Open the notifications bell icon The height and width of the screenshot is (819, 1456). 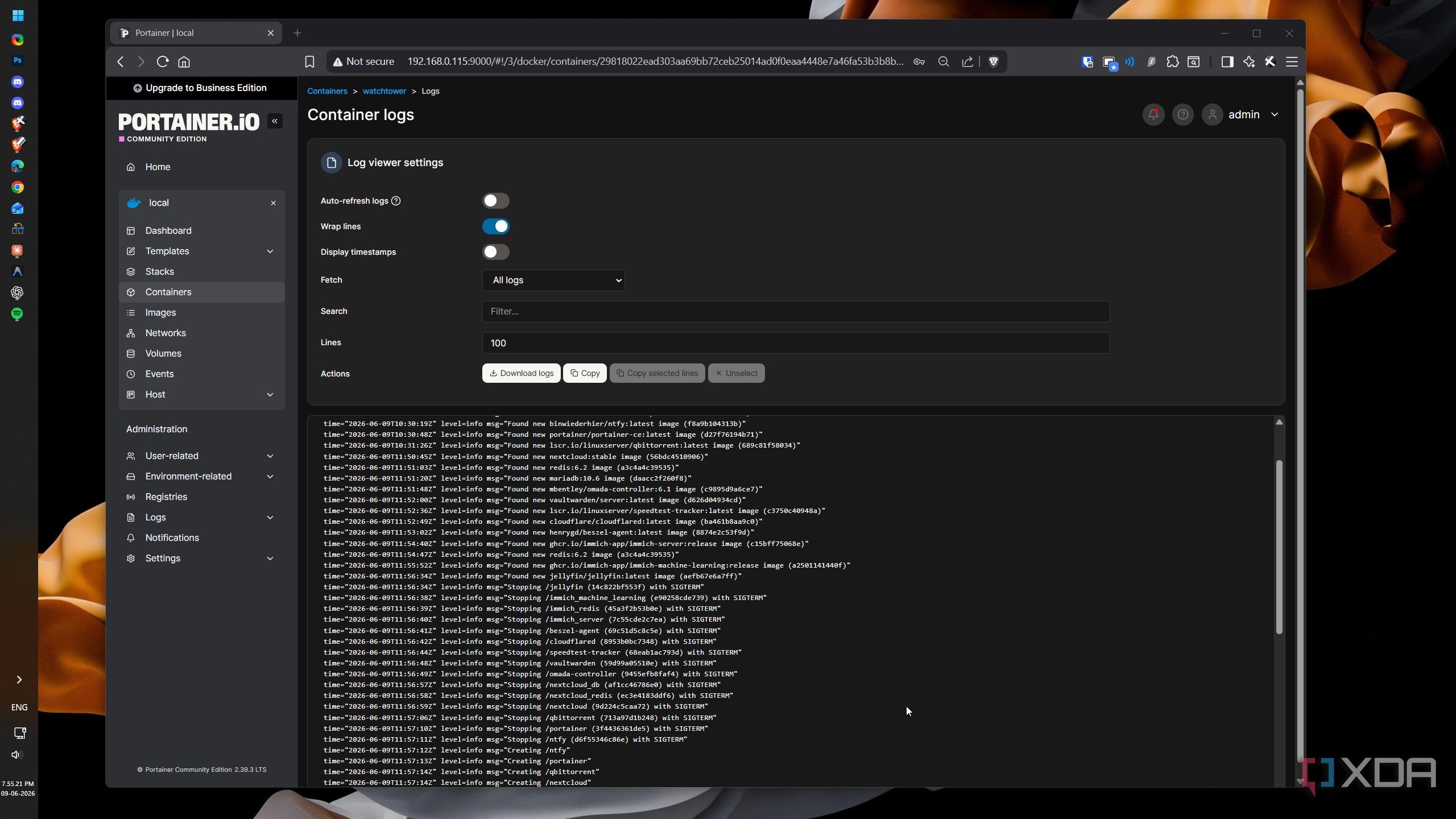point(1153,115)
